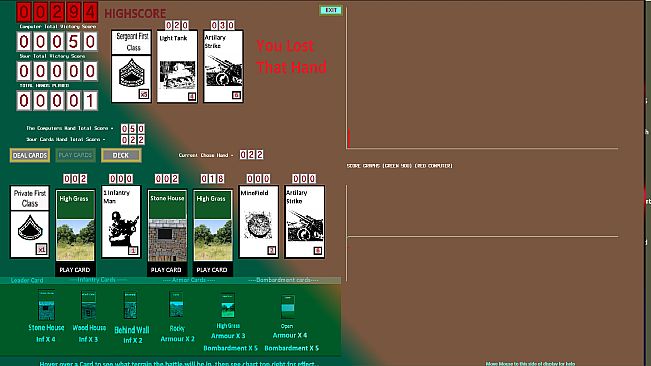The width and height of the screenshot is (651, 366).
Task: Click score 020 above Light Tank
Action: tap(177, 25)
